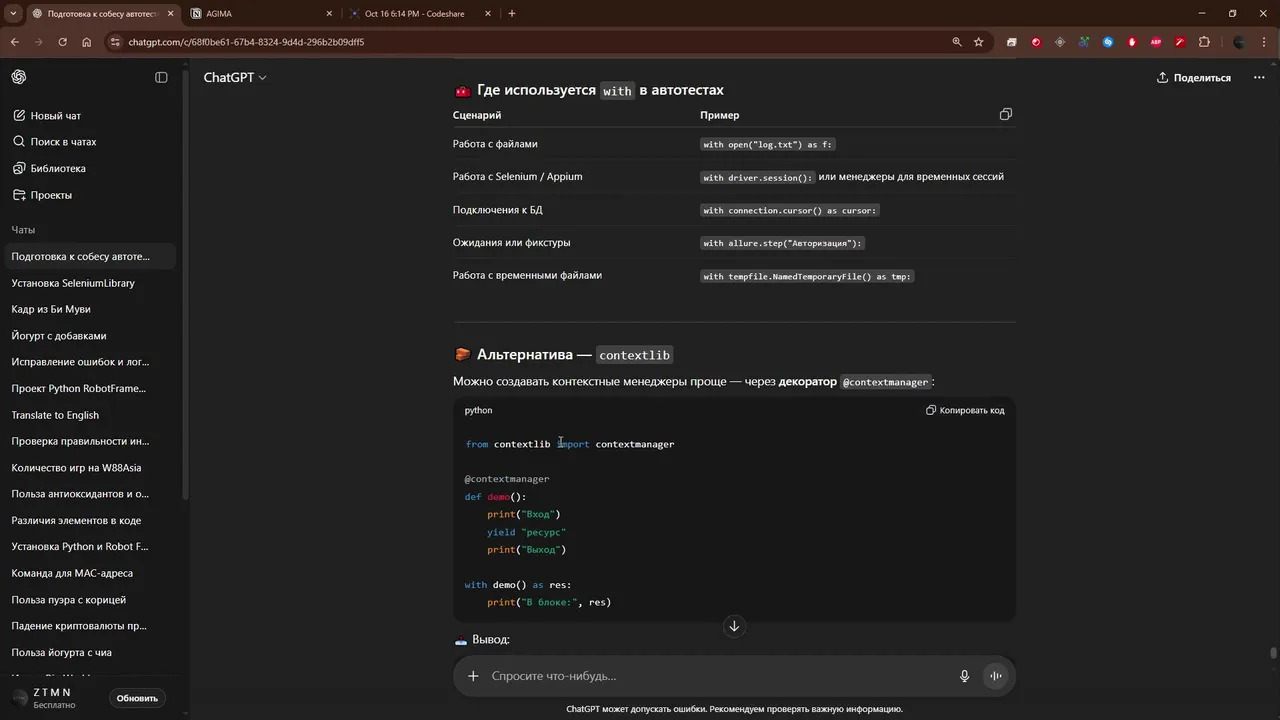Activate microphone dictation icon
Viewport: 1280px width, 720px height.
point(965,676)
